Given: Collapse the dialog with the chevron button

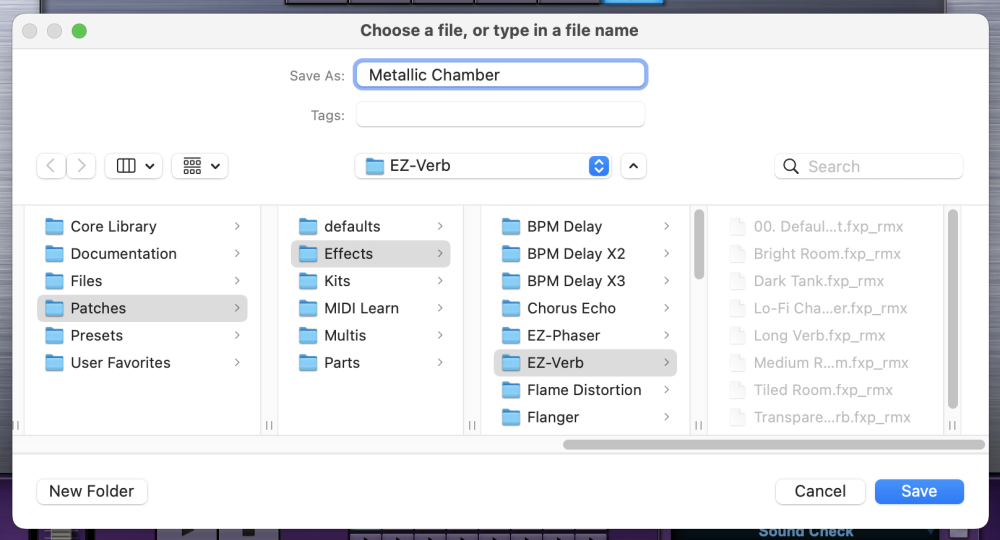Looking at the screenshot, I should tap(633, 166).
